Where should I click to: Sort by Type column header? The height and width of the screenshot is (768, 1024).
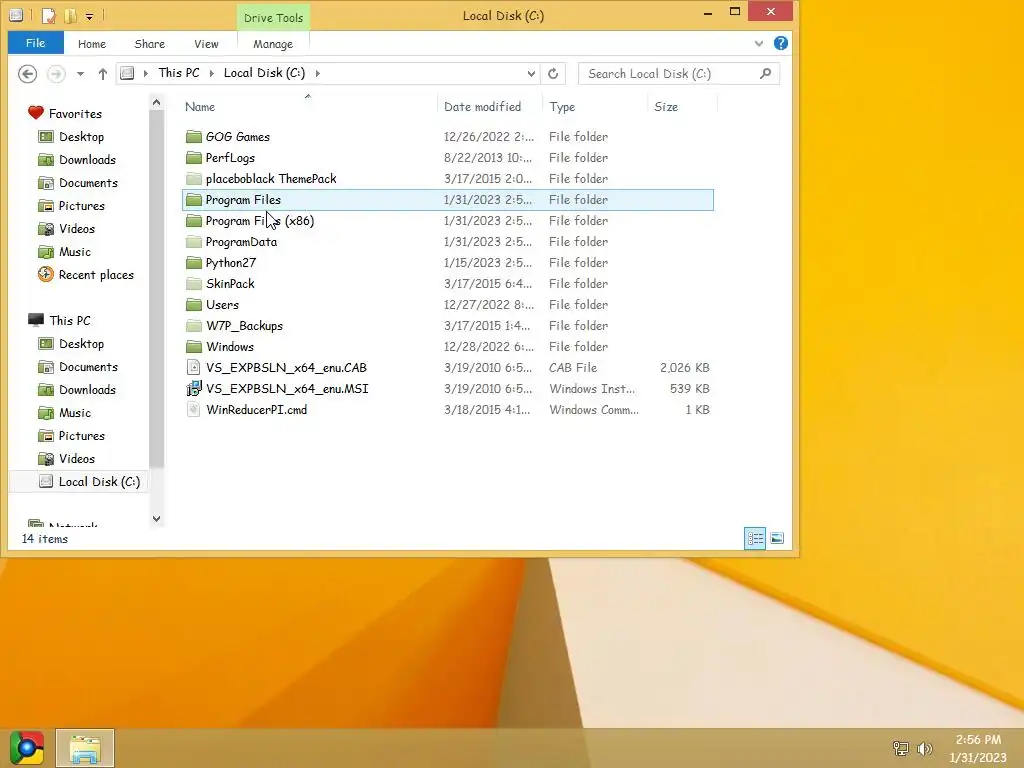point(594,106)
